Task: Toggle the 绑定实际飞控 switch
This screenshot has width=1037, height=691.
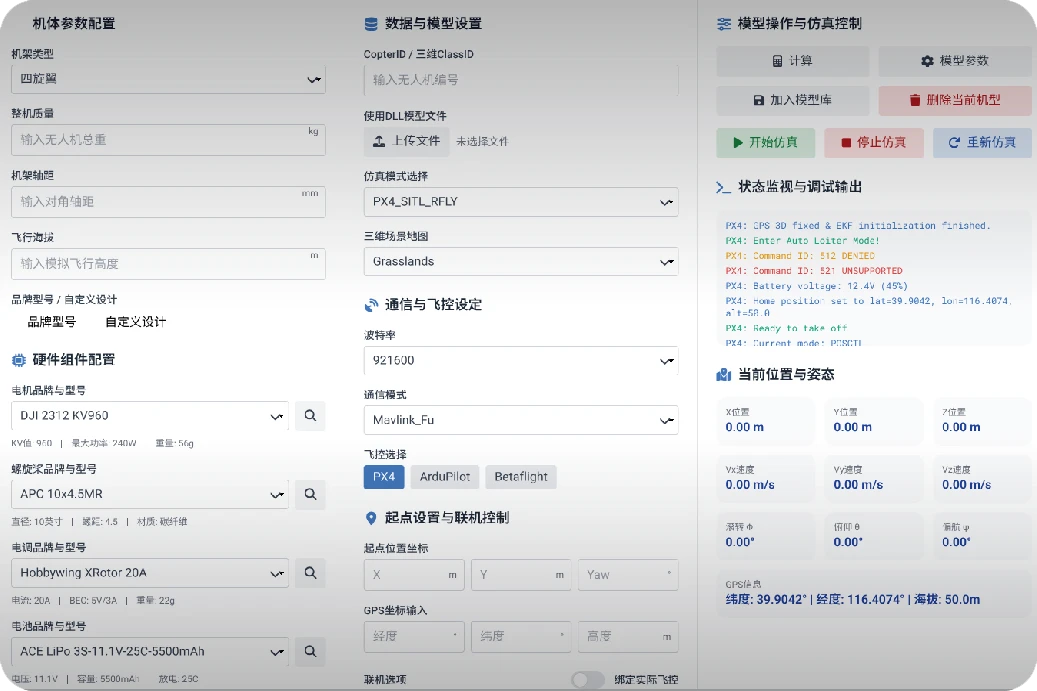Action: [587, 680]
